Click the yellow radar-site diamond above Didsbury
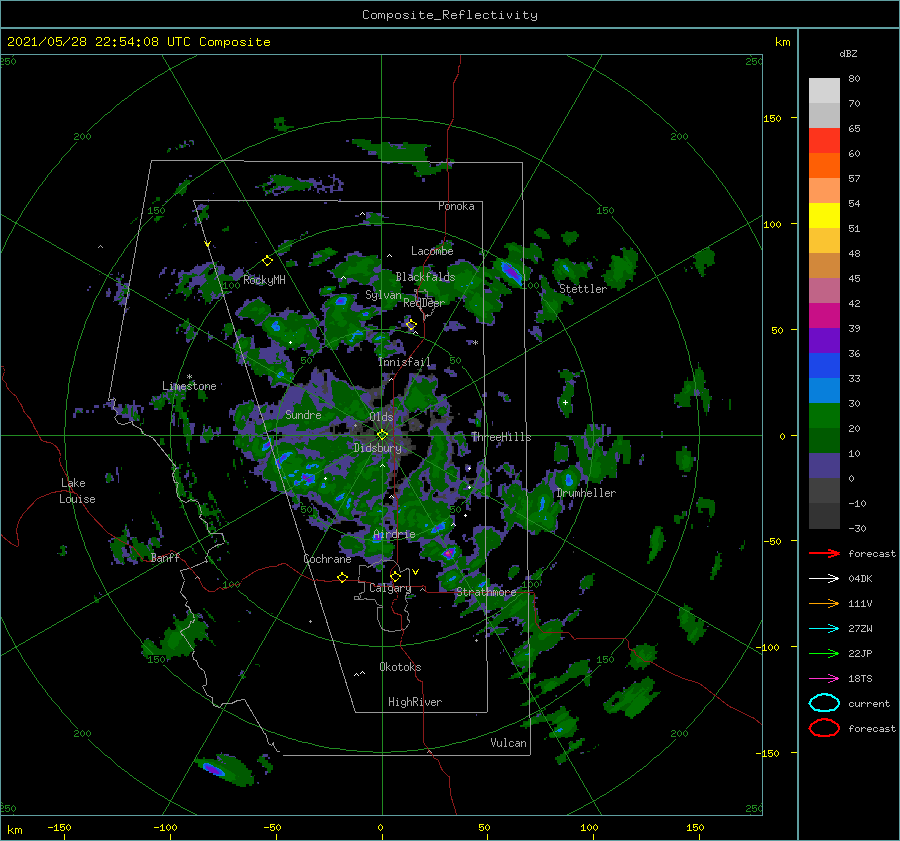 point(382,435)
